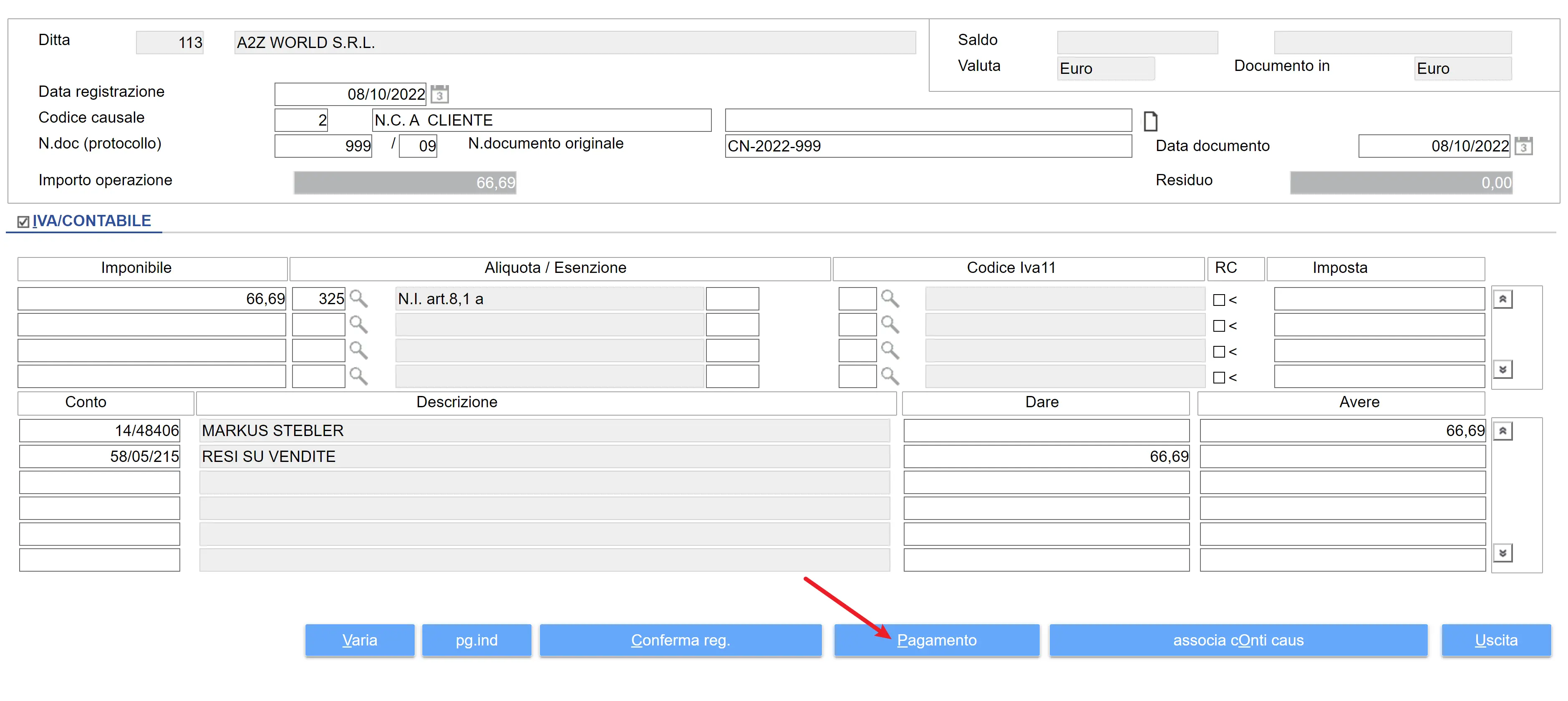Toggle RC checkbox on first IVA row
This screenshot has height=701, width=1568.
(1219, 300)
